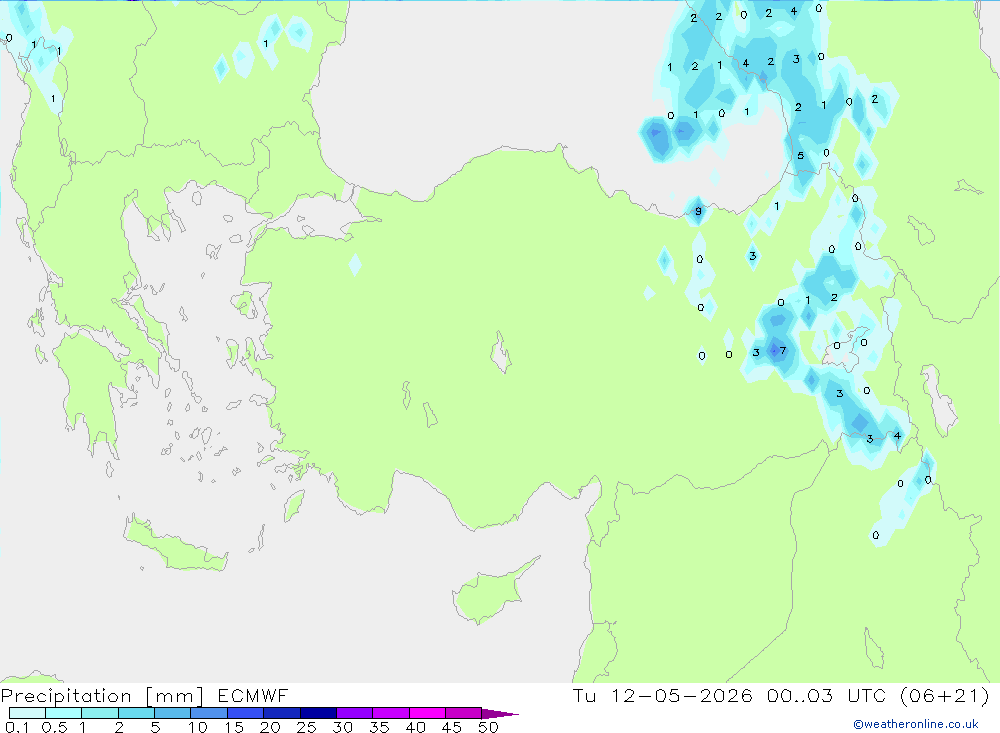The image size is (1000, 733).
Task: Click the "25" legend scale label
Action: coord(307,727)
